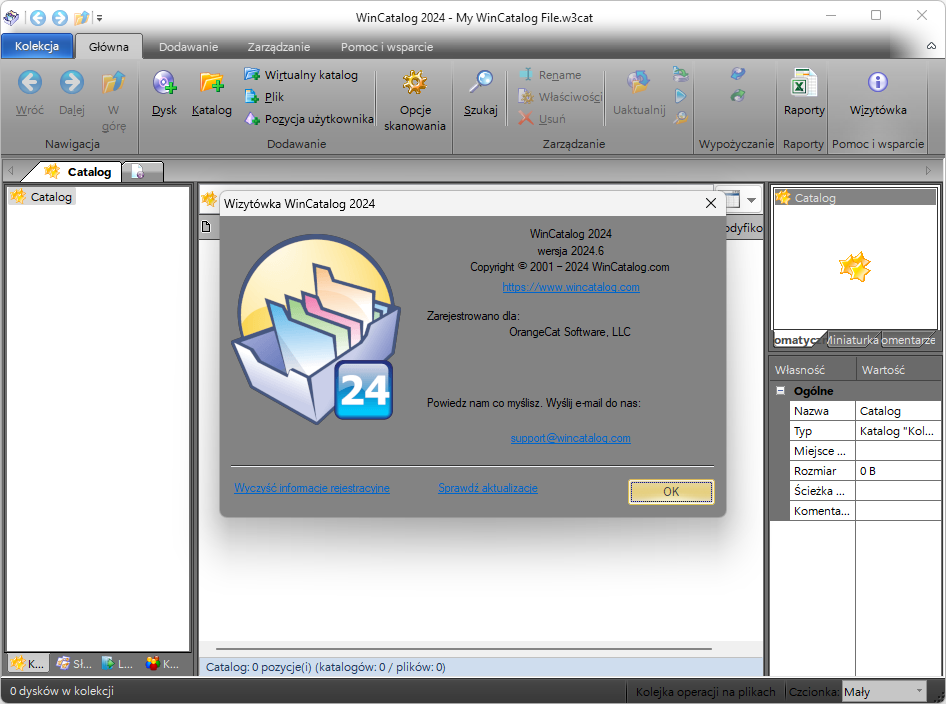The image size is (946, 704).
Task: Click the green return icon in Wypożyczanie
Action: [738, 95]
